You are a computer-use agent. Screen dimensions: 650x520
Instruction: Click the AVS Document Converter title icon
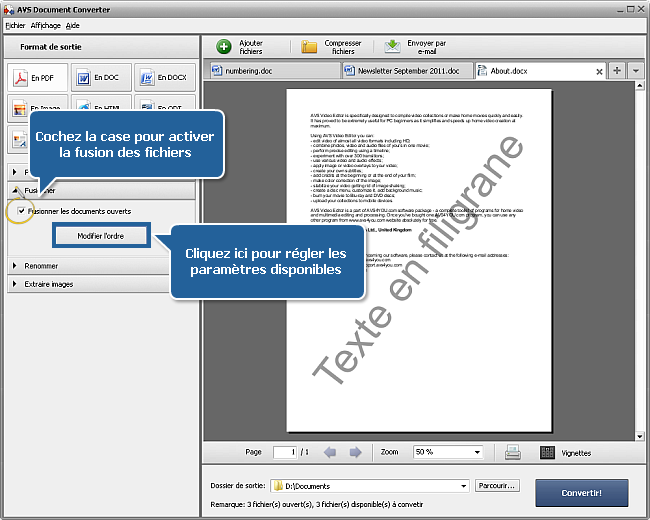pos(9,10)
